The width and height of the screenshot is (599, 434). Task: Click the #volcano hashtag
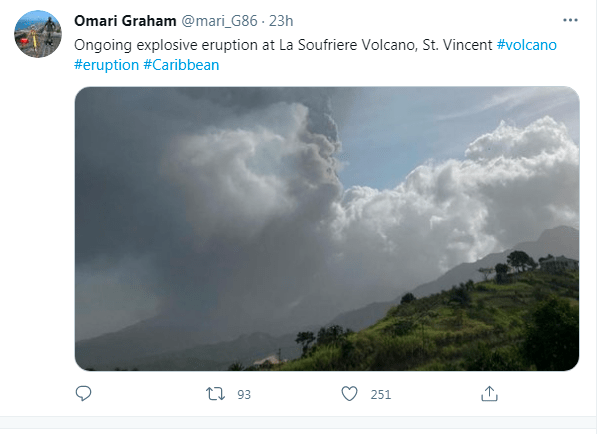pyautogui.click(x=526, y=45)
